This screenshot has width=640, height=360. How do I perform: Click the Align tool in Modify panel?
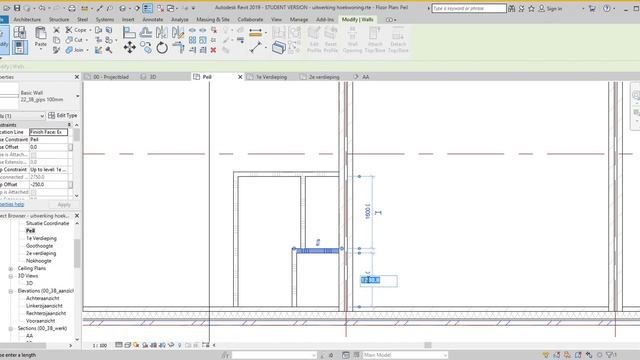pyautogui.click(x=129, y=32)
